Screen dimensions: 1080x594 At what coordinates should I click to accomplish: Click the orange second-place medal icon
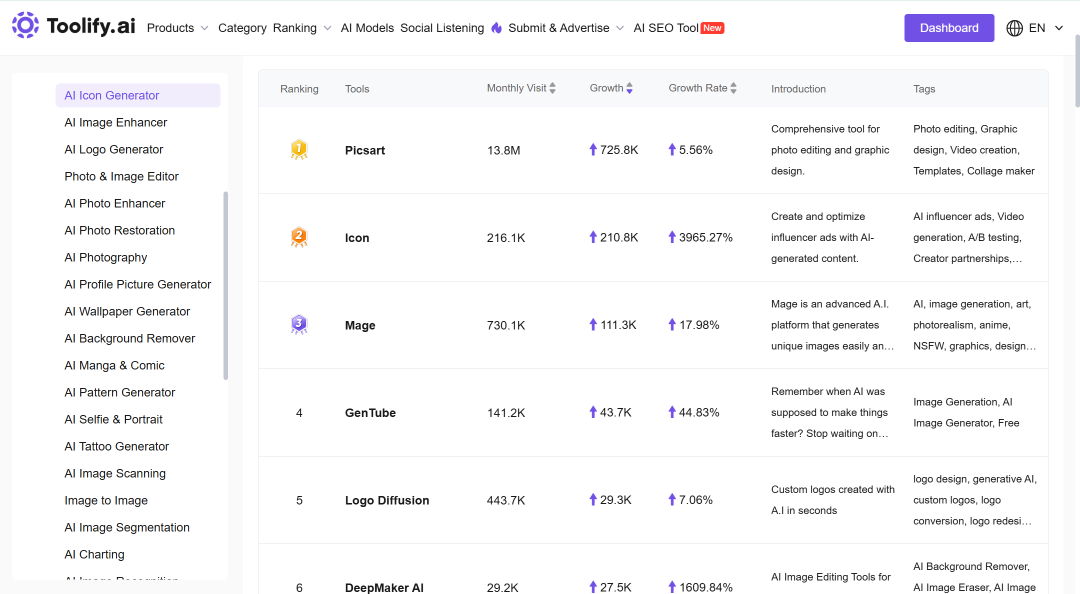point(299,237)
